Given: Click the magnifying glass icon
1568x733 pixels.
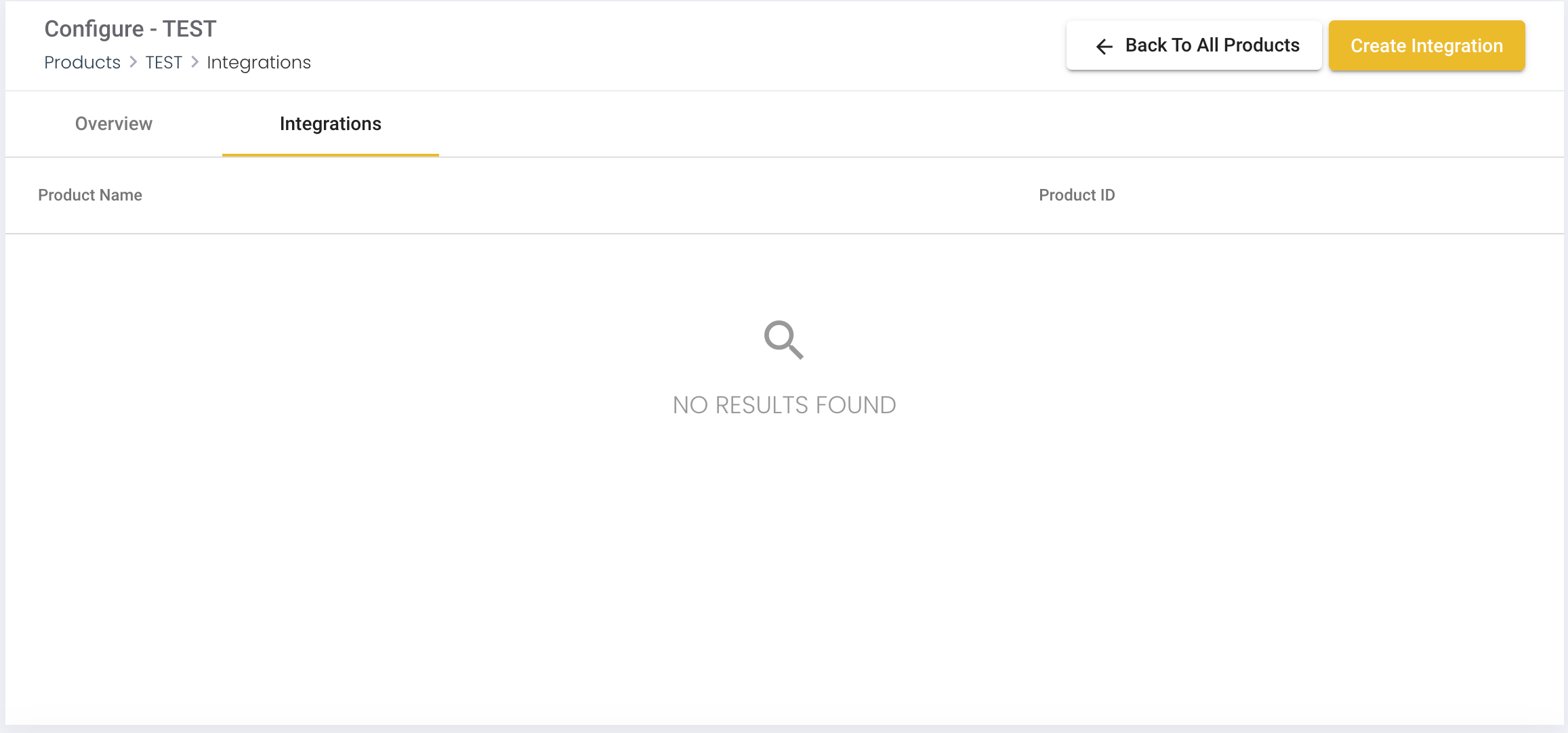Looking at the screenshot, I should pyautogui.click(x=783, y=339).
